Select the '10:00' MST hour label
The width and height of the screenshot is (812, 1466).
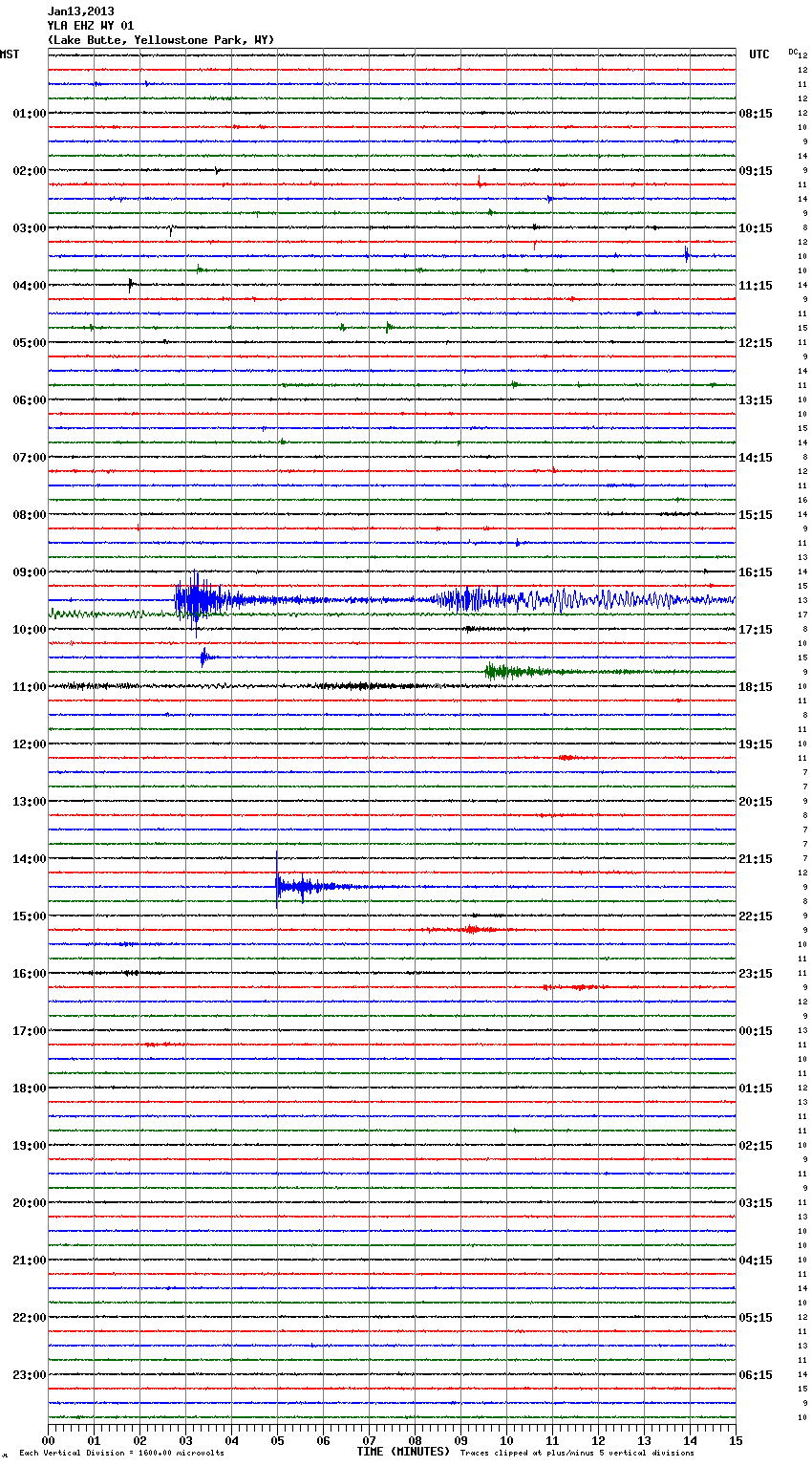(x=30, y=630)
